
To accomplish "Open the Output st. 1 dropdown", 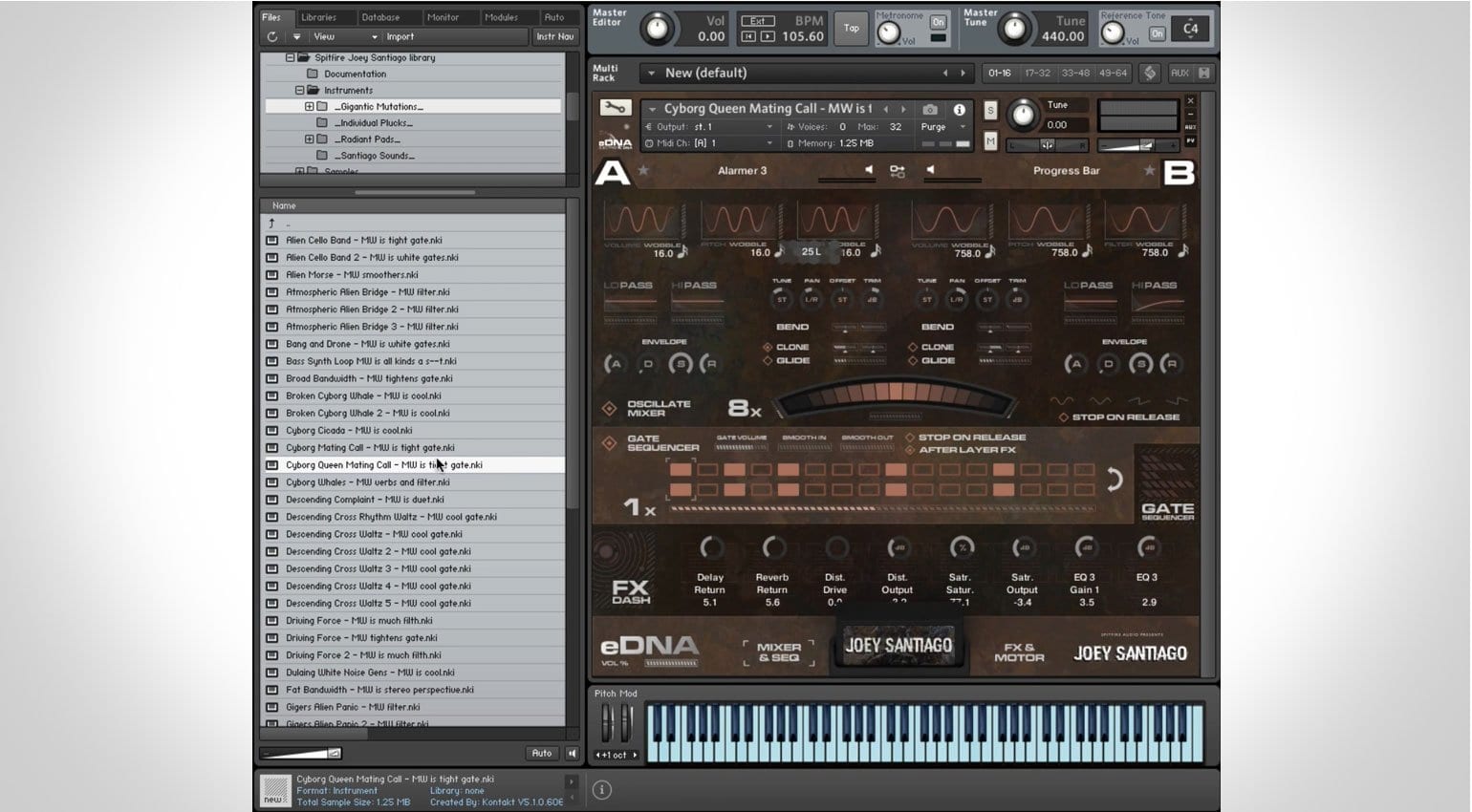I will coord(710,127).
